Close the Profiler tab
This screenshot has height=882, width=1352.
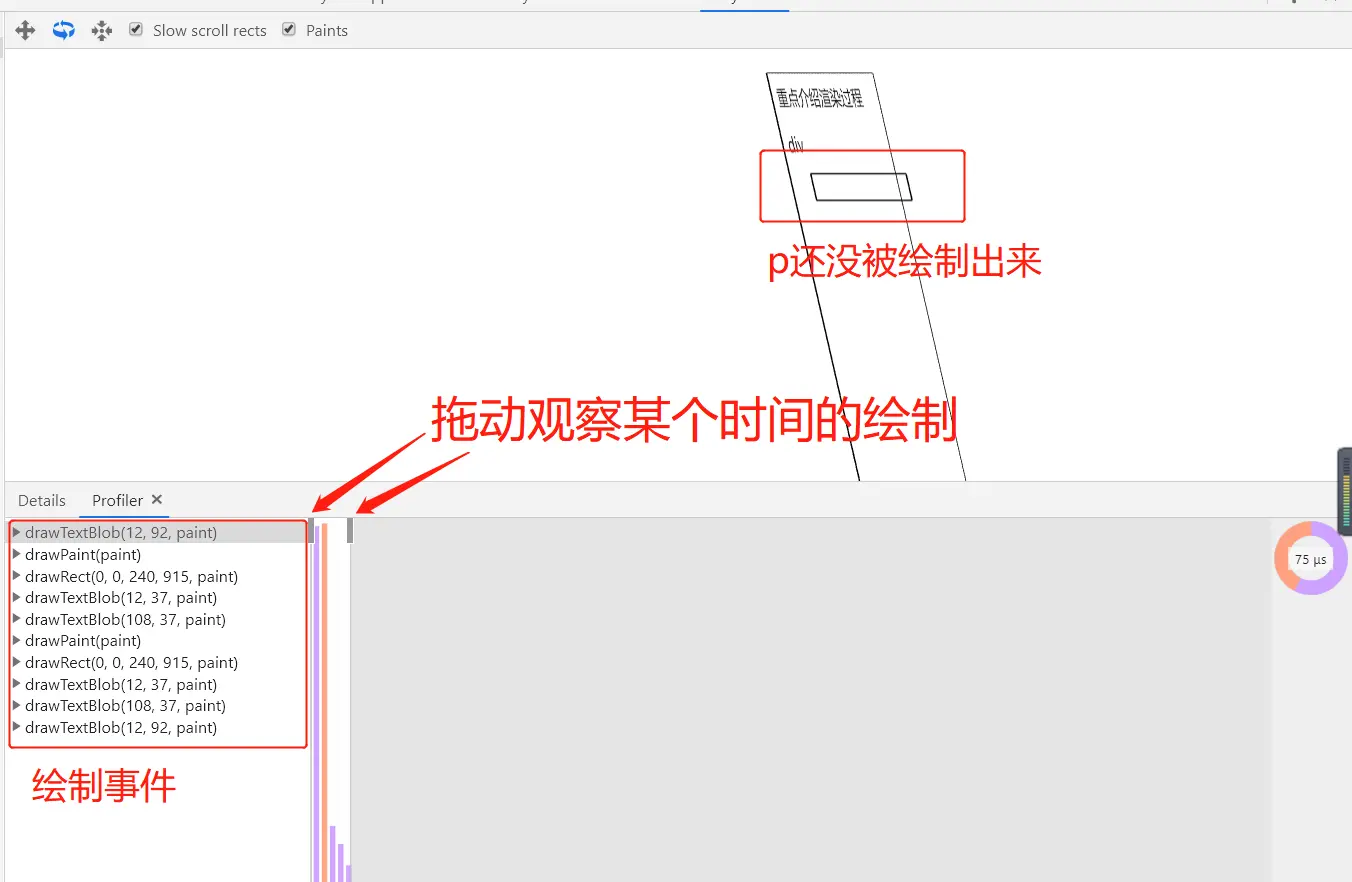pyautogui.click(x=157, y=499)
